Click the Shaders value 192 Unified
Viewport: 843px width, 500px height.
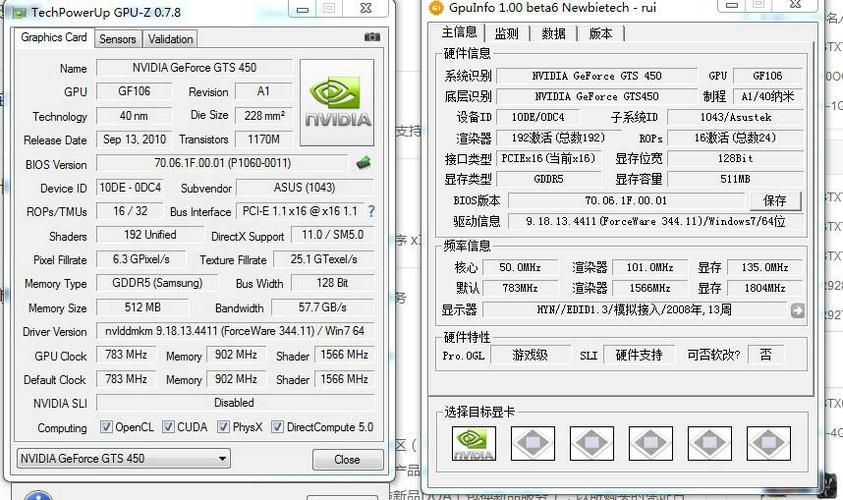[x=150, y=235]
